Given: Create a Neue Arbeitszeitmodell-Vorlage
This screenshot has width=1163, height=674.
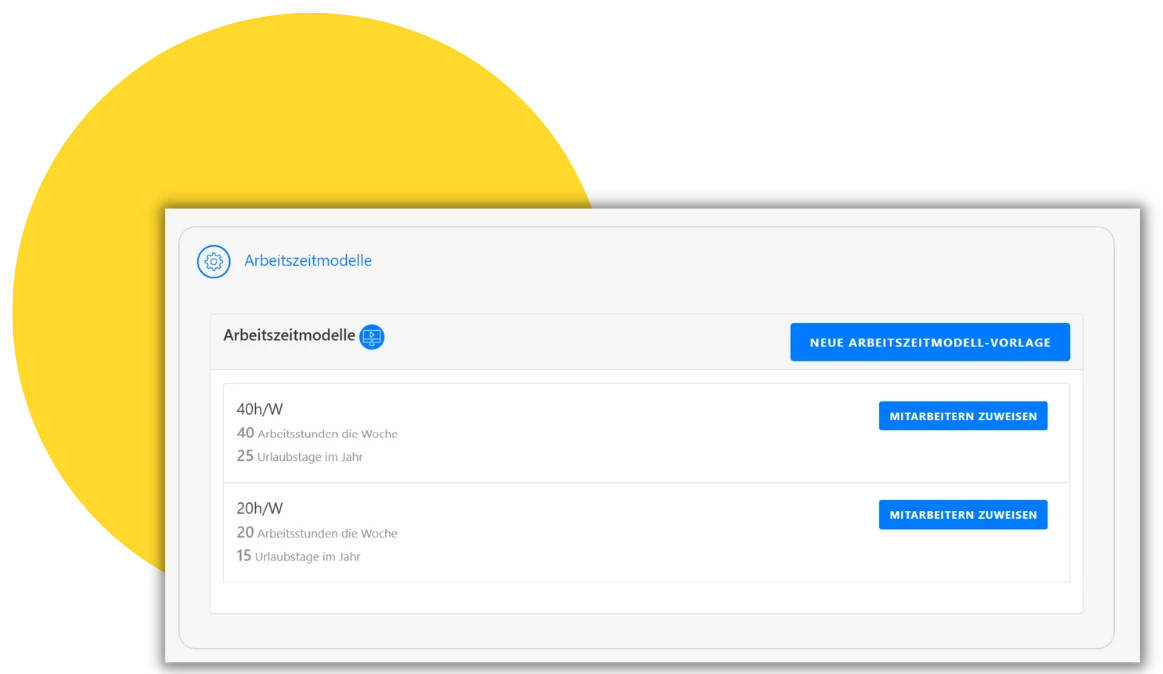Looking at the screenshot, I should pos(929,342).
